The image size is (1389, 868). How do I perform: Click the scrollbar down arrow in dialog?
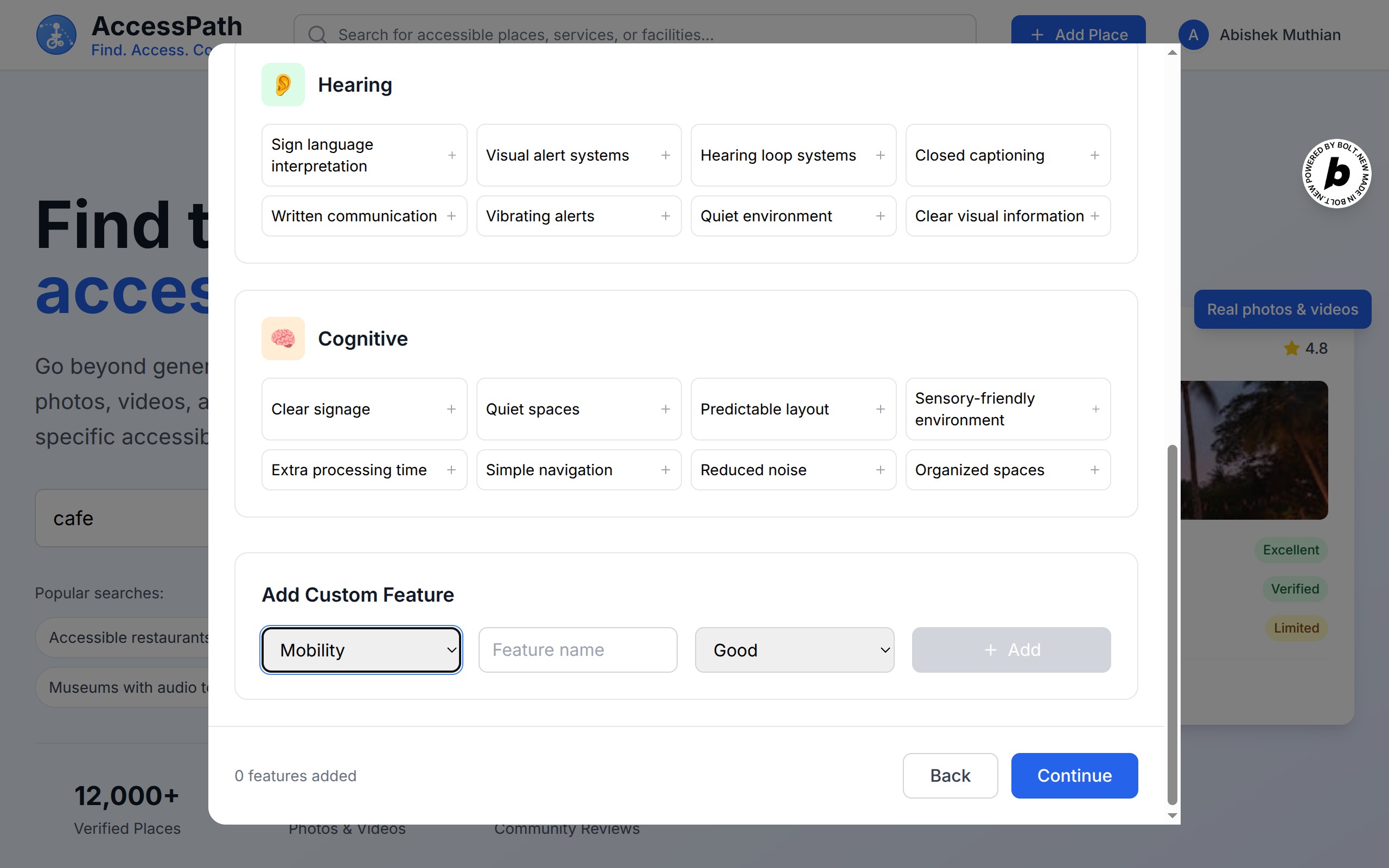1172,815
